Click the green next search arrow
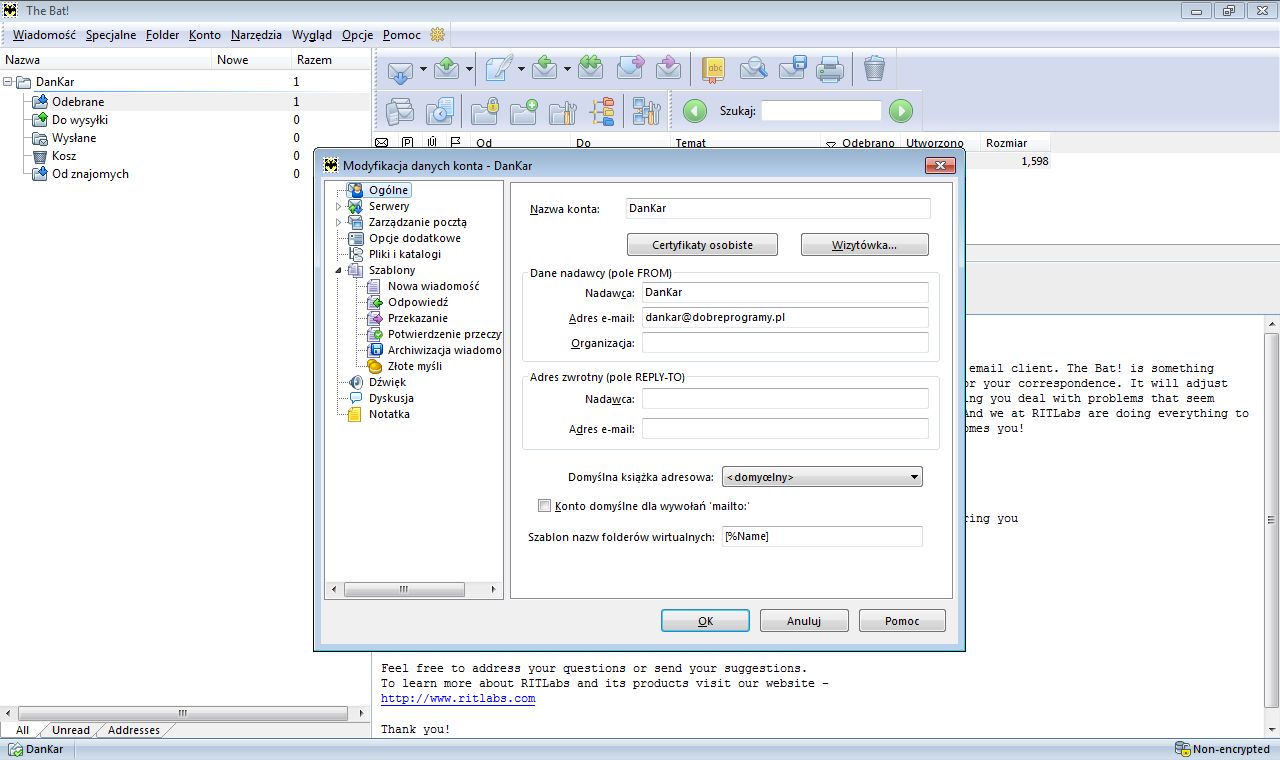 point(901,111)
